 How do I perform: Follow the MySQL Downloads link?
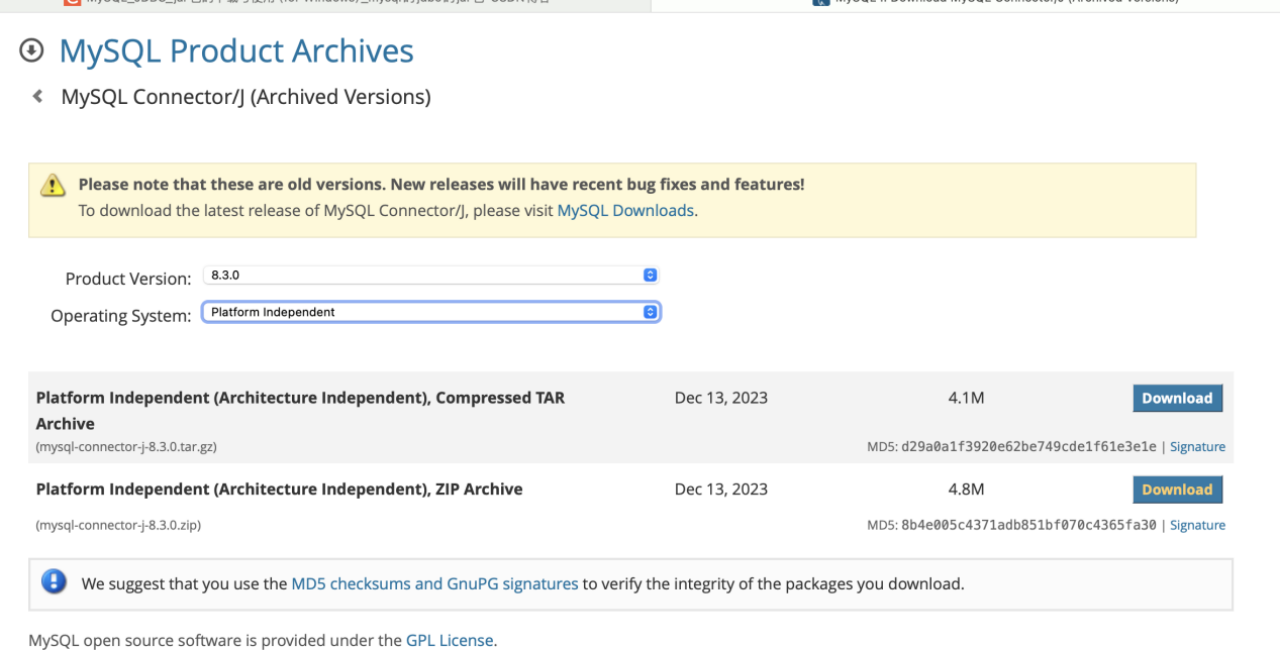point(625,211)
